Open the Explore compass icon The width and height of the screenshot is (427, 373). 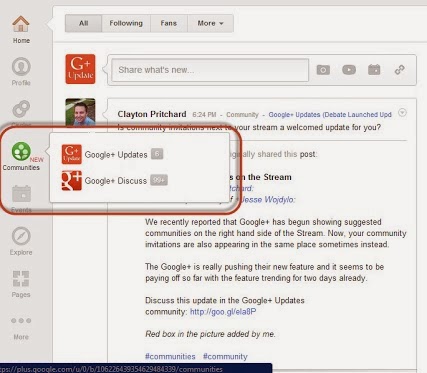coord(21,236)
